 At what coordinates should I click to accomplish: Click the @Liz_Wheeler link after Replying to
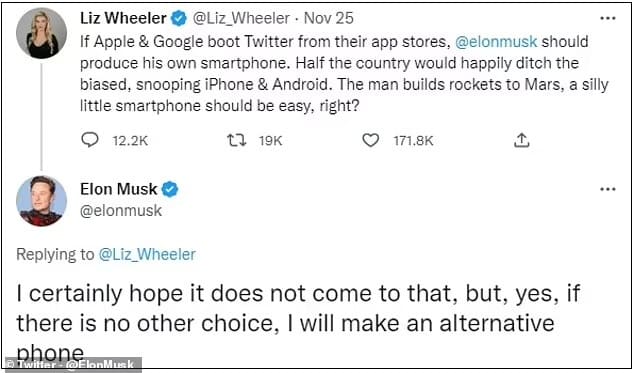coord(147,254)
